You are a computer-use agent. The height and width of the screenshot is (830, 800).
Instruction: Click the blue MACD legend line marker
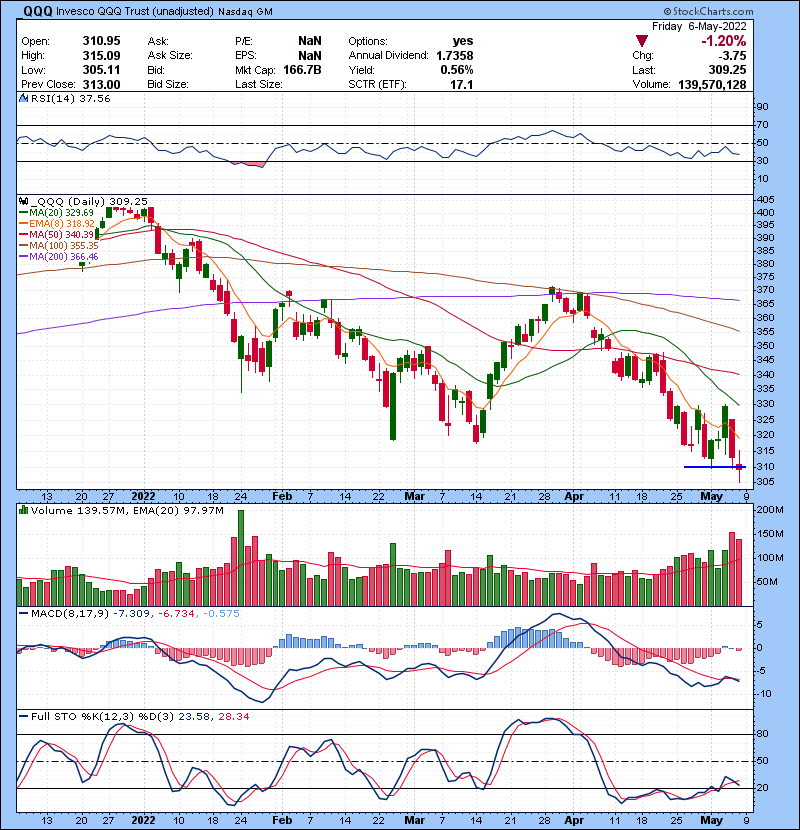[24, 614]
